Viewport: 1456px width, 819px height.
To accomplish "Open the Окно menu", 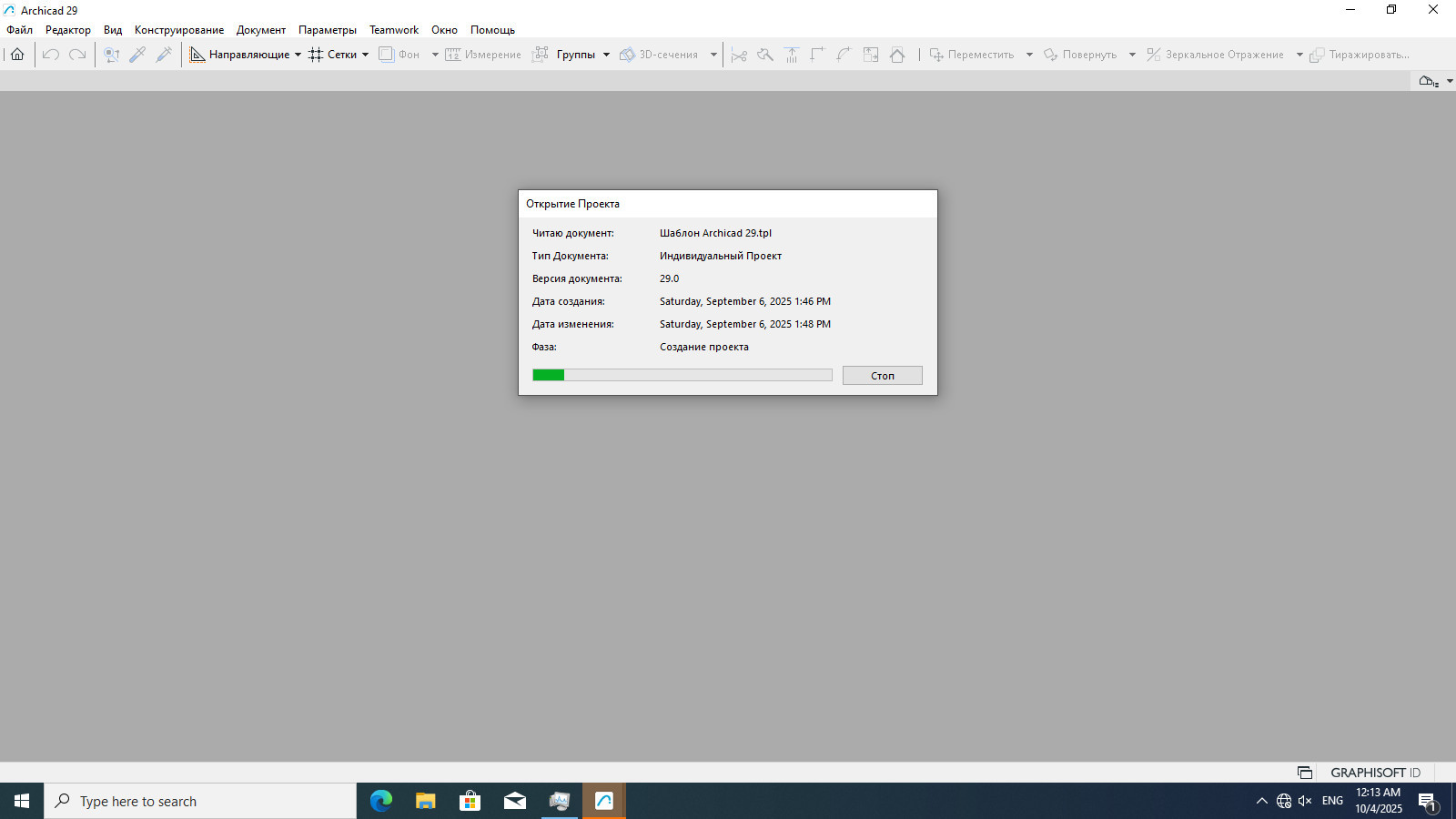I will [444, 30].
